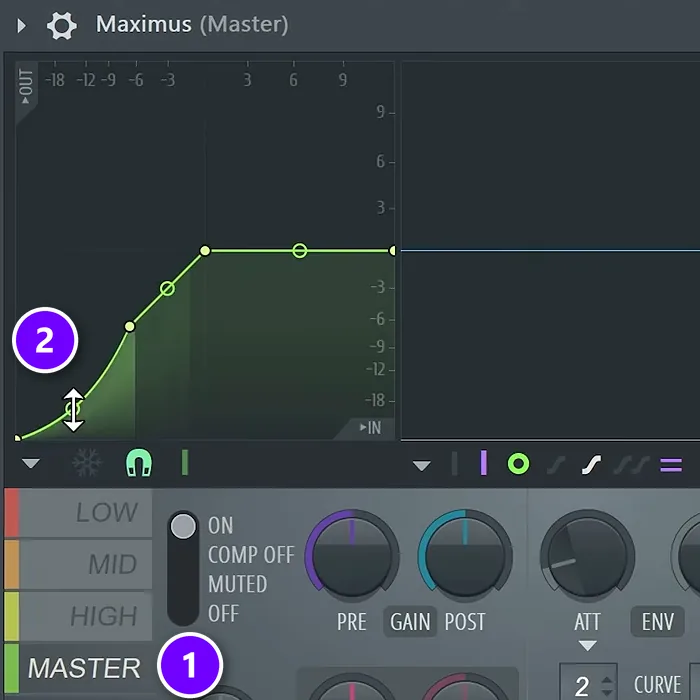Click the GAIN button

[x=410, y=621]
